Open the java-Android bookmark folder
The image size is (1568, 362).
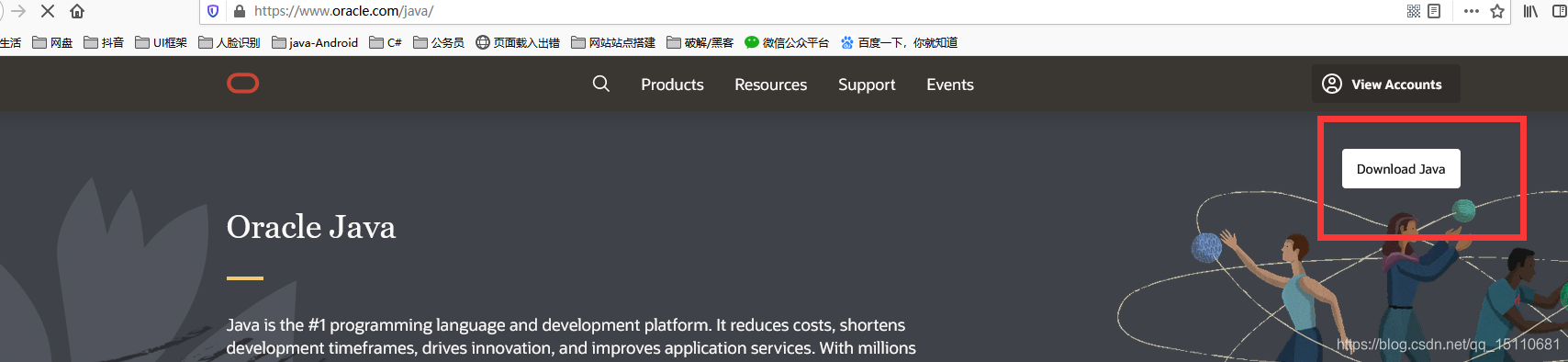315,42
